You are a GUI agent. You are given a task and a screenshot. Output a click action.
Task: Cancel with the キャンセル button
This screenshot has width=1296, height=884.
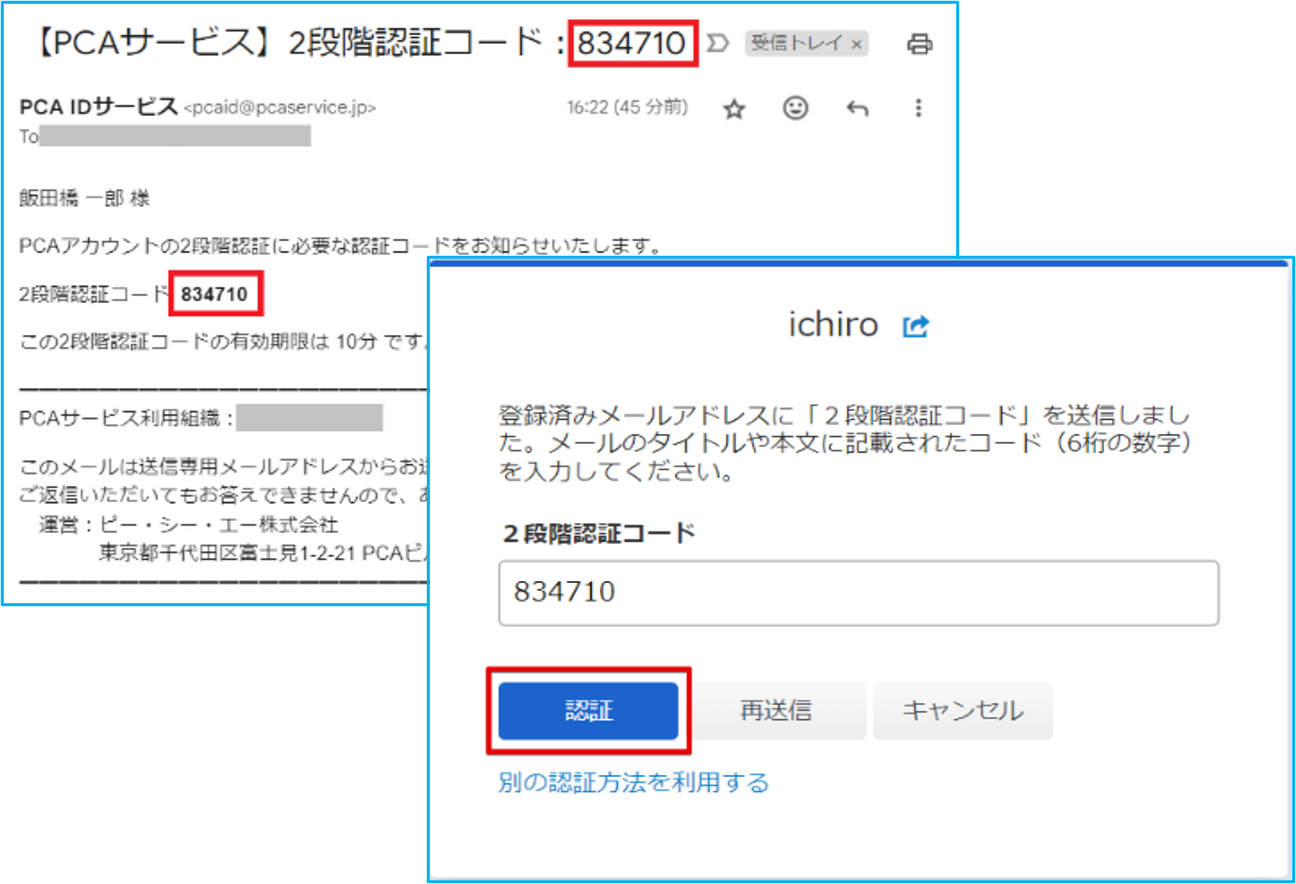tap(963, 711)
